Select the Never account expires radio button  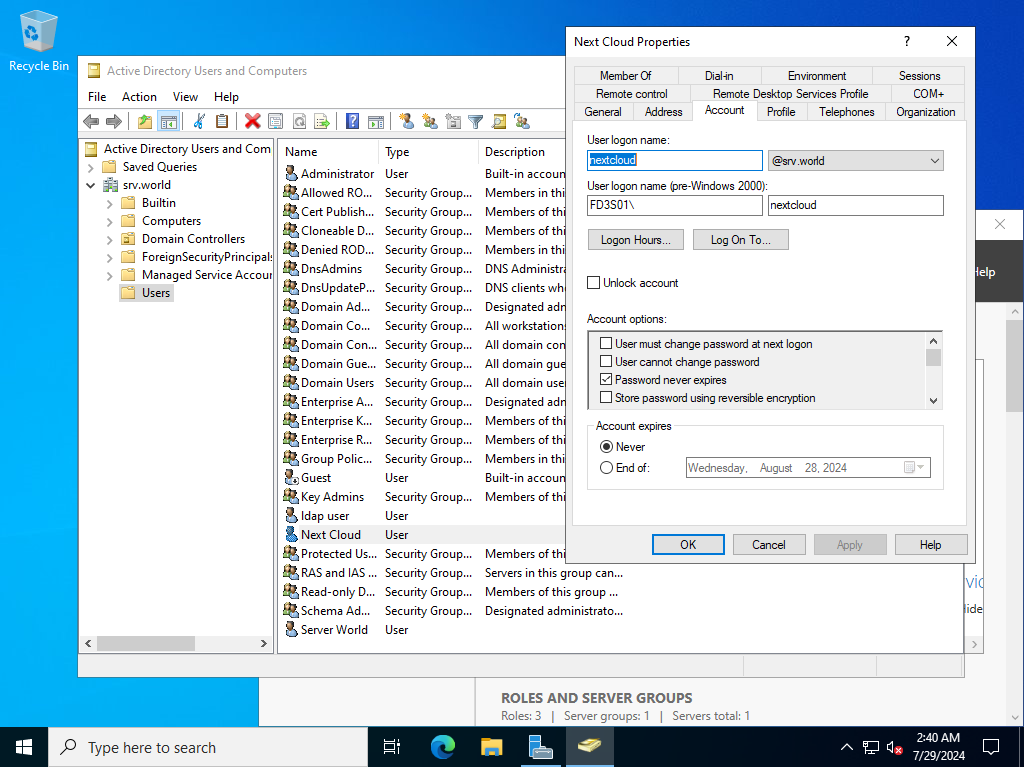coord(606,447)
